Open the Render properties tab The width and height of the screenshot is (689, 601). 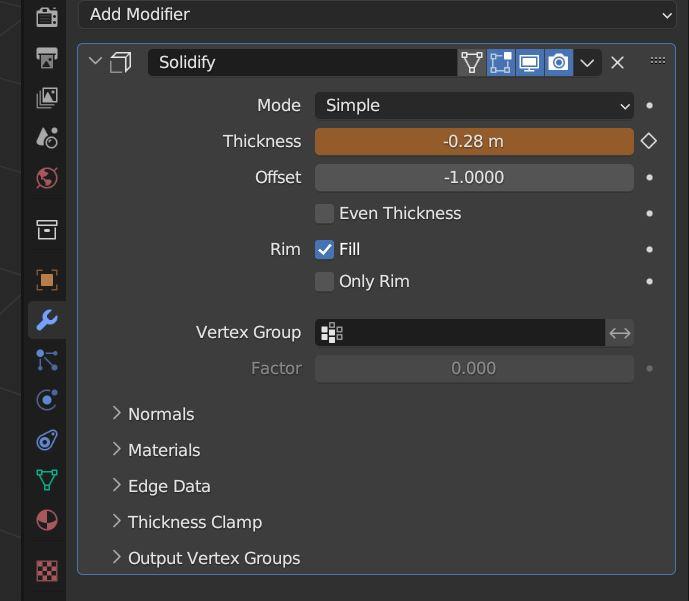click(47, 17)
